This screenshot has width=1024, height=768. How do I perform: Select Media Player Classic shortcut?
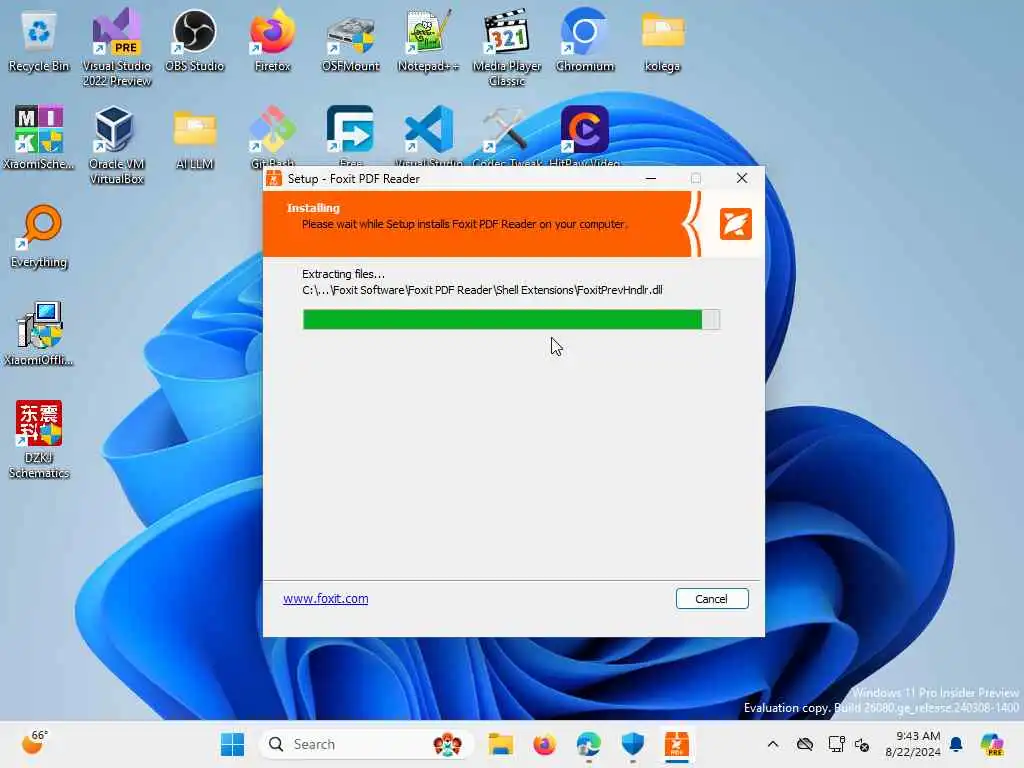(x=507, y=48)
